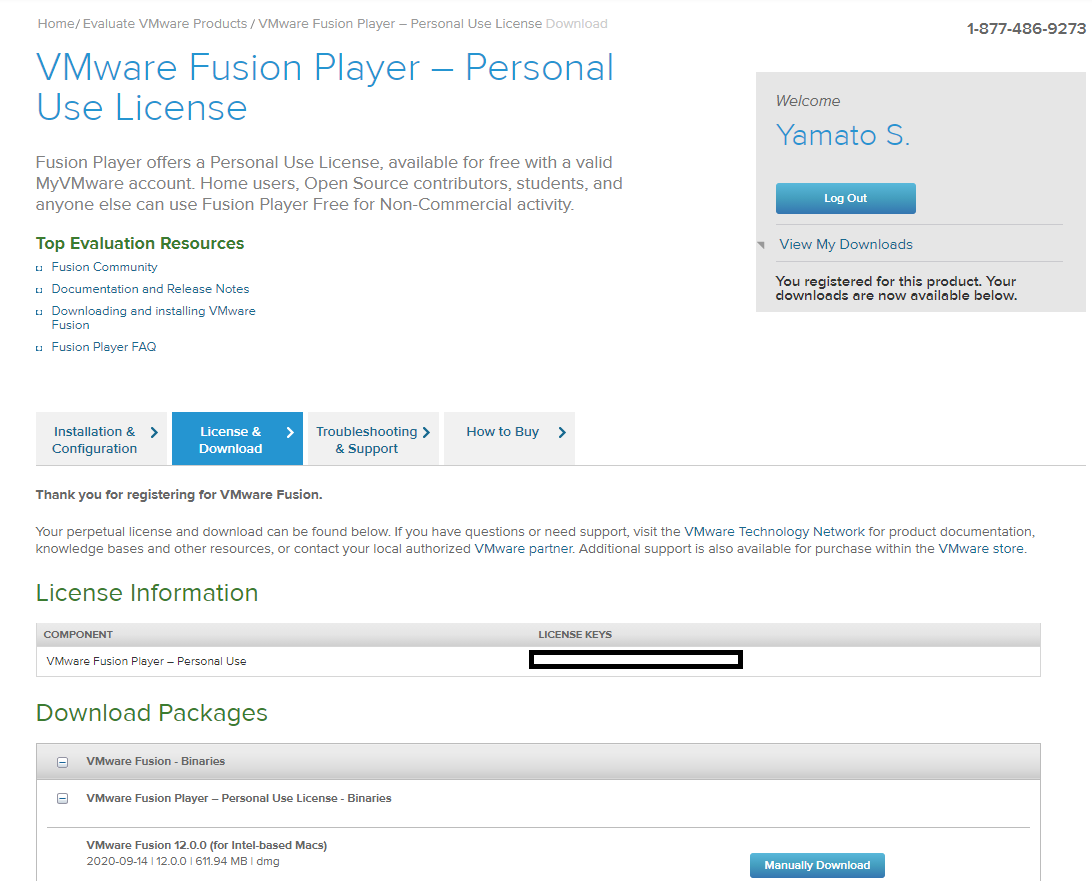Click the phone number 1-877-486-9273

pyautogui.click(x=1026, y=29)
